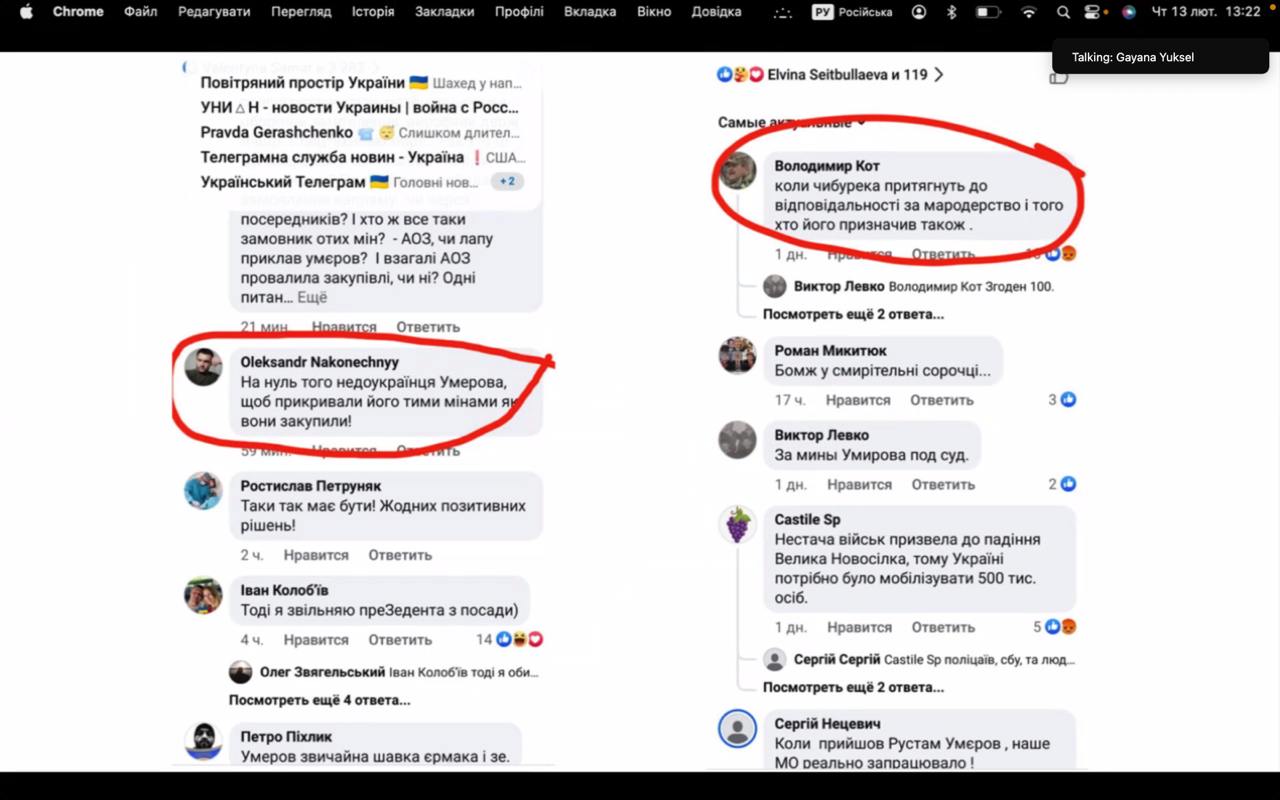Open Російська input language switcher
The image size is (1280, 800).
pos(852,12)
